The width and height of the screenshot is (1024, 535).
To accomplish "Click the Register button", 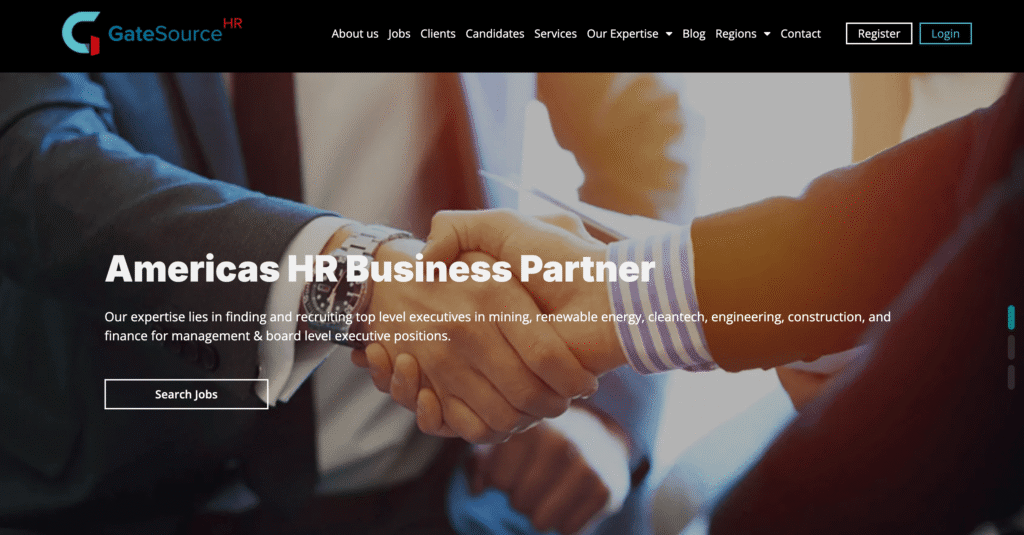I will (x=878, y=33).
